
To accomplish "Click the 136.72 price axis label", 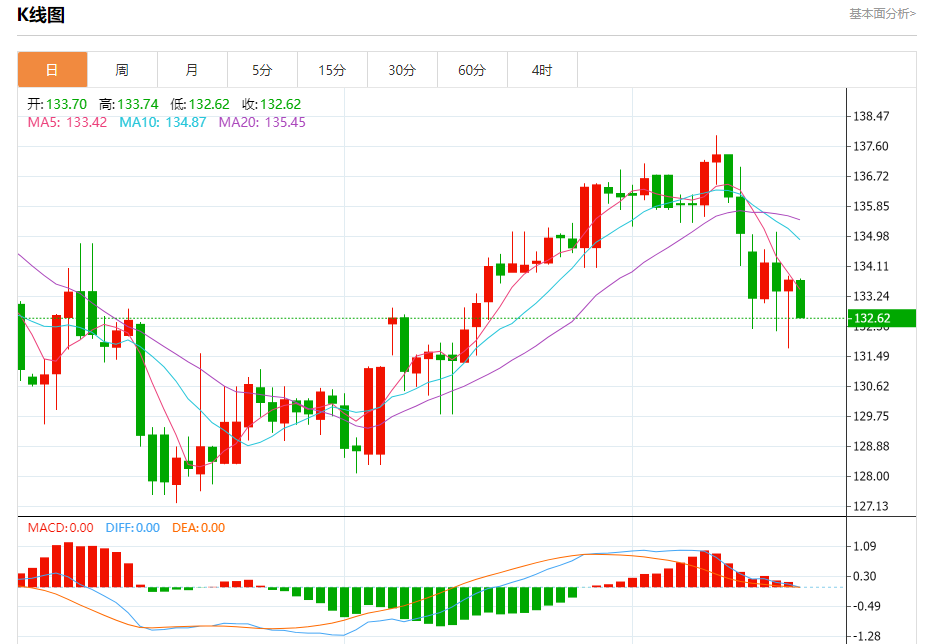I will (871, 176).
